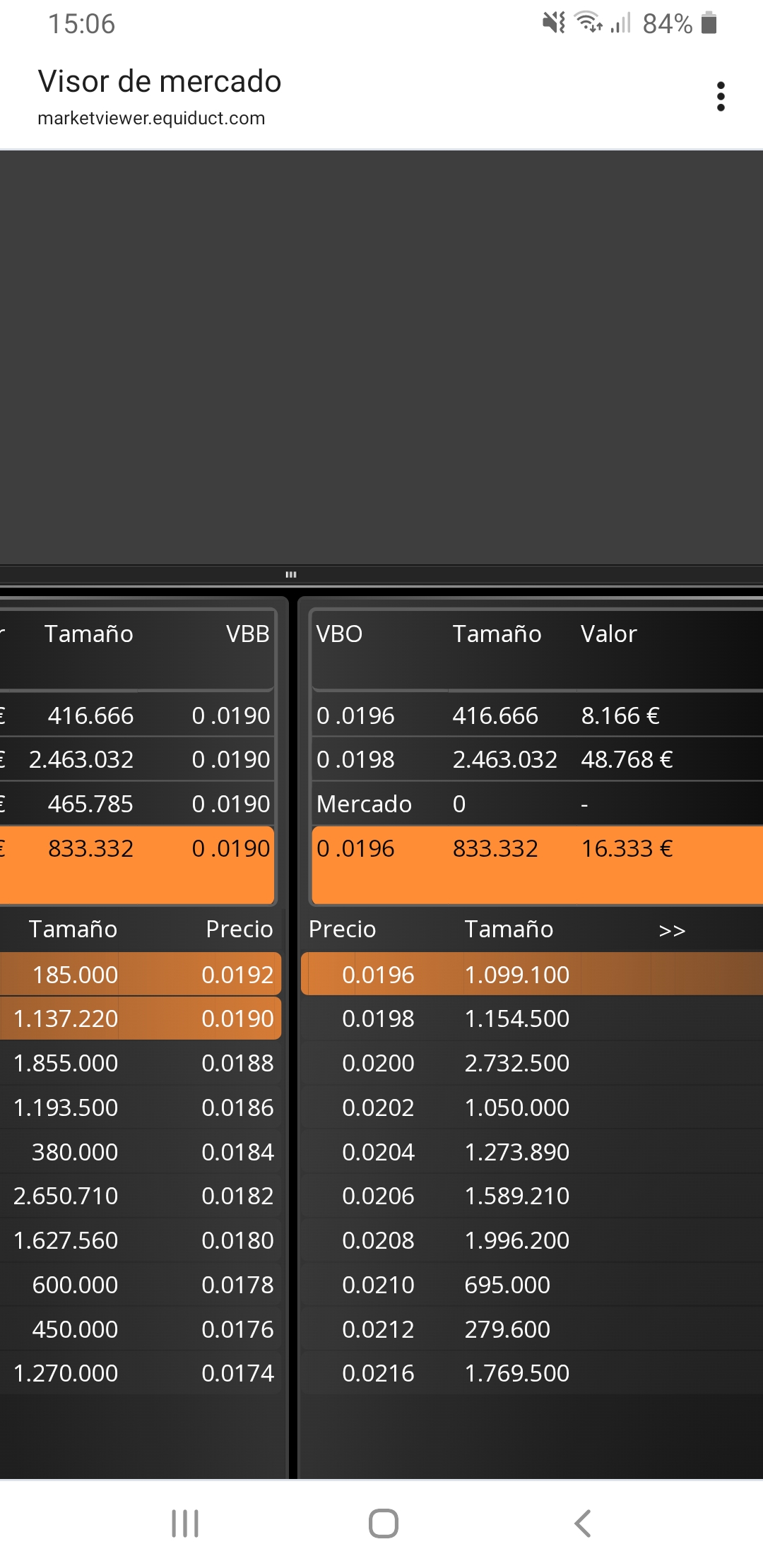Select bid price 0.0192

tap(237, 975)
